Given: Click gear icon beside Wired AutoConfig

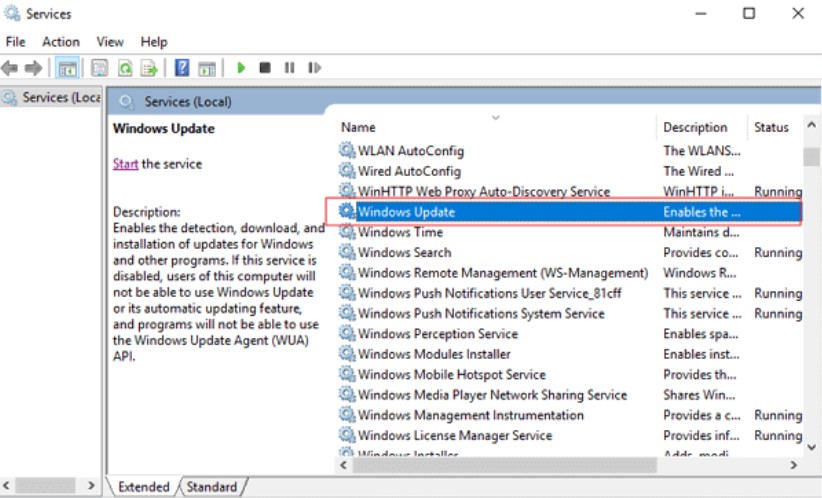Looking at the screenshot, I should (347, 171).
